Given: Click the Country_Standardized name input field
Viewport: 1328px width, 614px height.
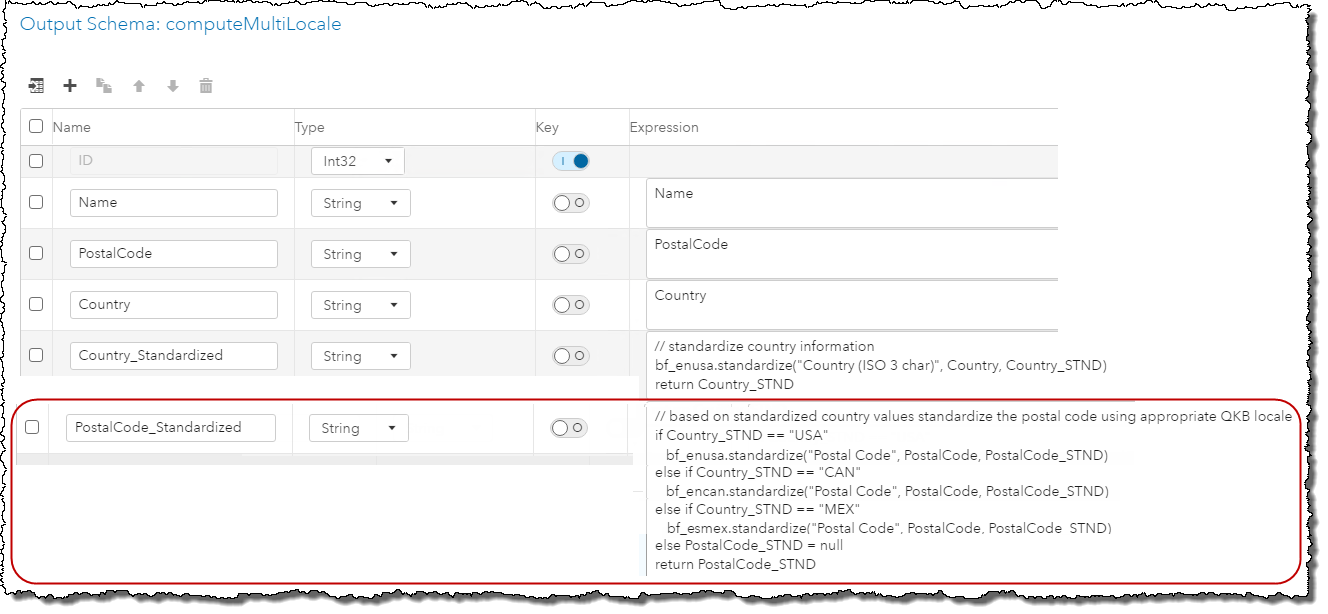Looking at the screenshot, I should [x=173, y=356].
